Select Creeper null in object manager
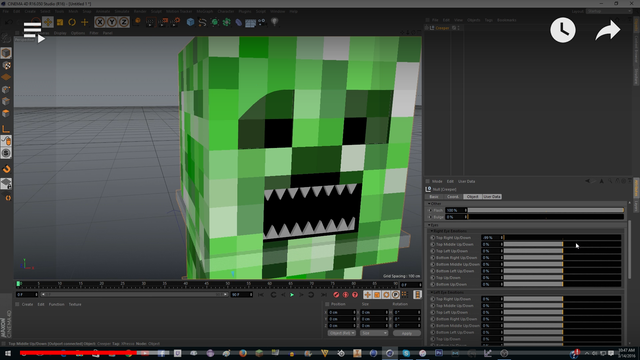This screenshot has width=640, height=360. click(442, 28)
